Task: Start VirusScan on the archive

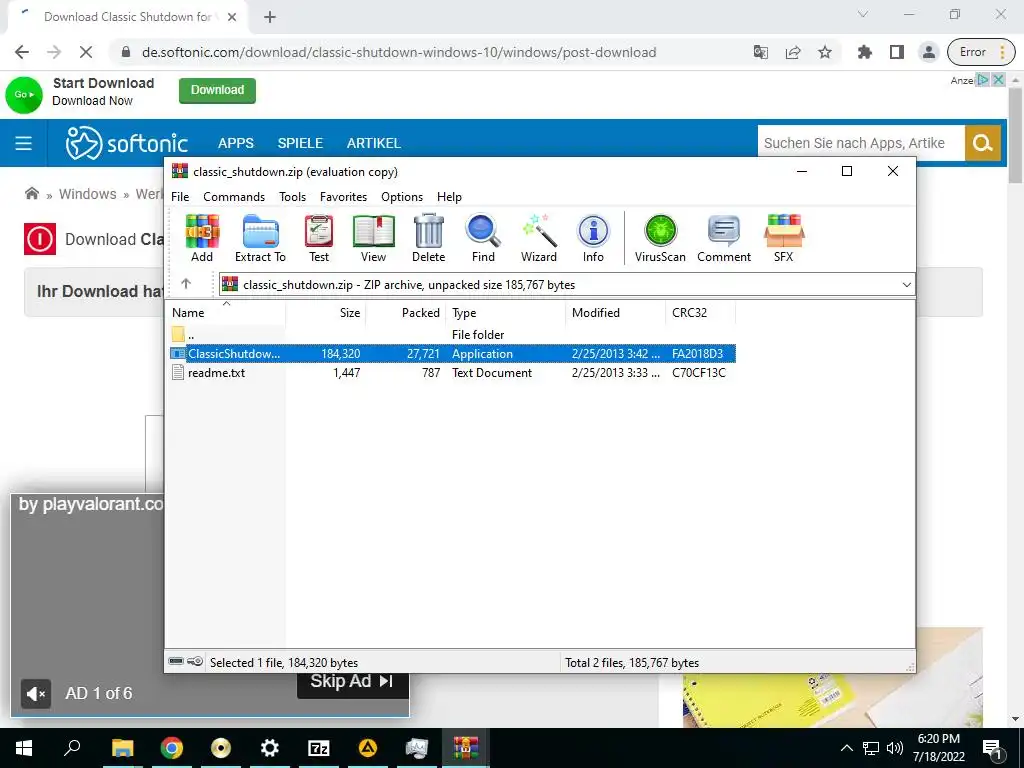Action: (660, 238)
